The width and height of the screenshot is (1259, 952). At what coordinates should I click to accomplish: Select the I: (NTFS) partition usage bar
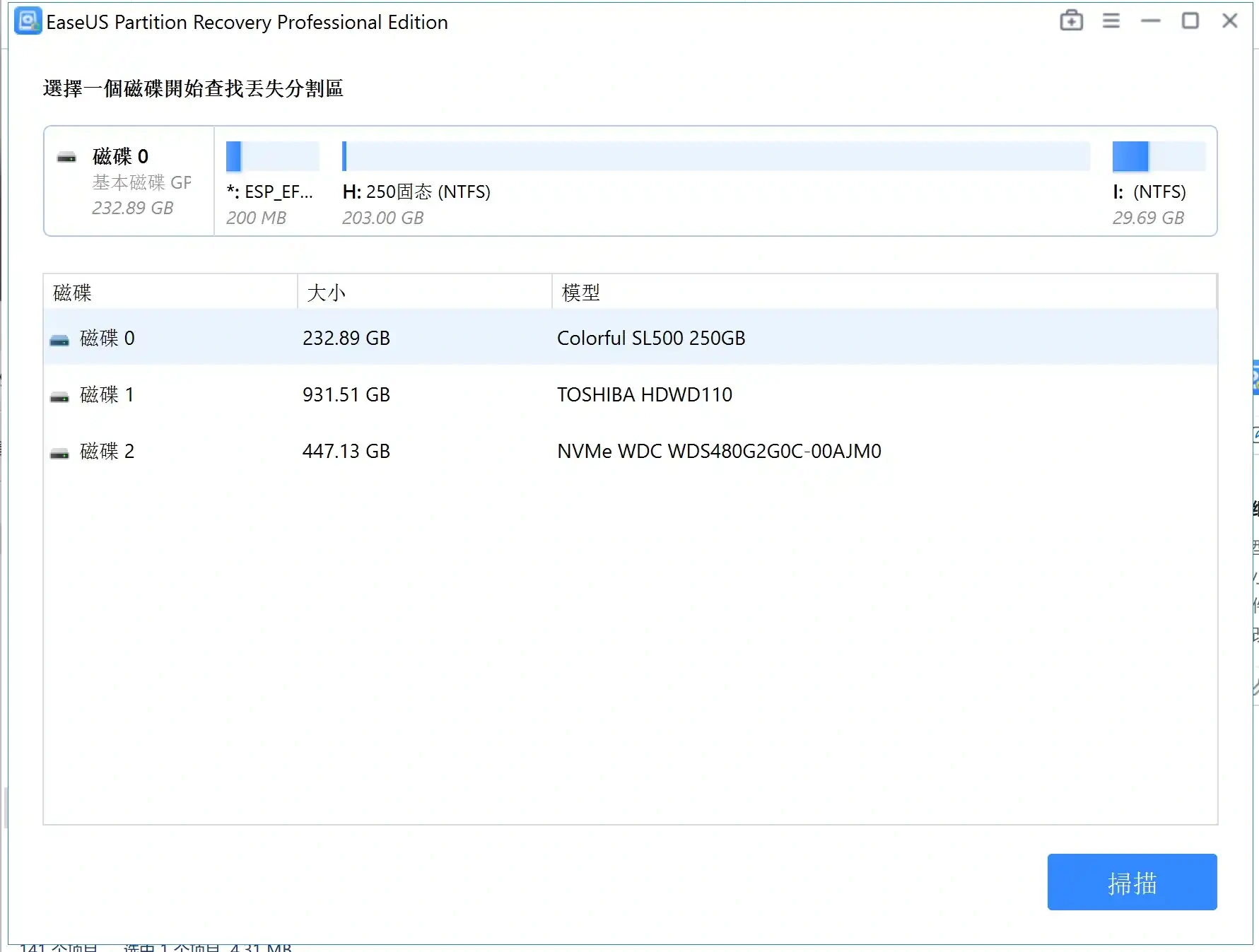(x=1159, y=156)
